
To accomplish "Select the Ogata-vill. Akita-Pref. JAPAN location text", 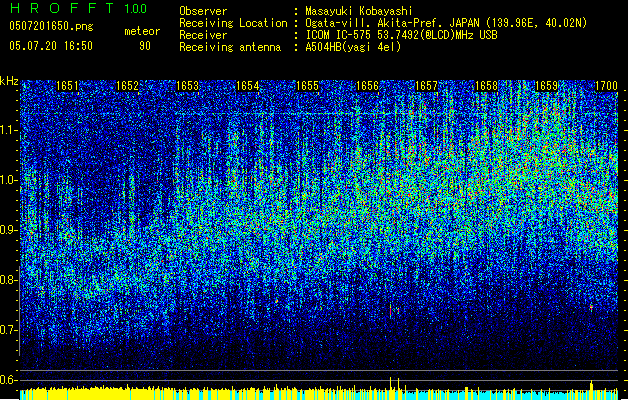I will tap(446, 23).
